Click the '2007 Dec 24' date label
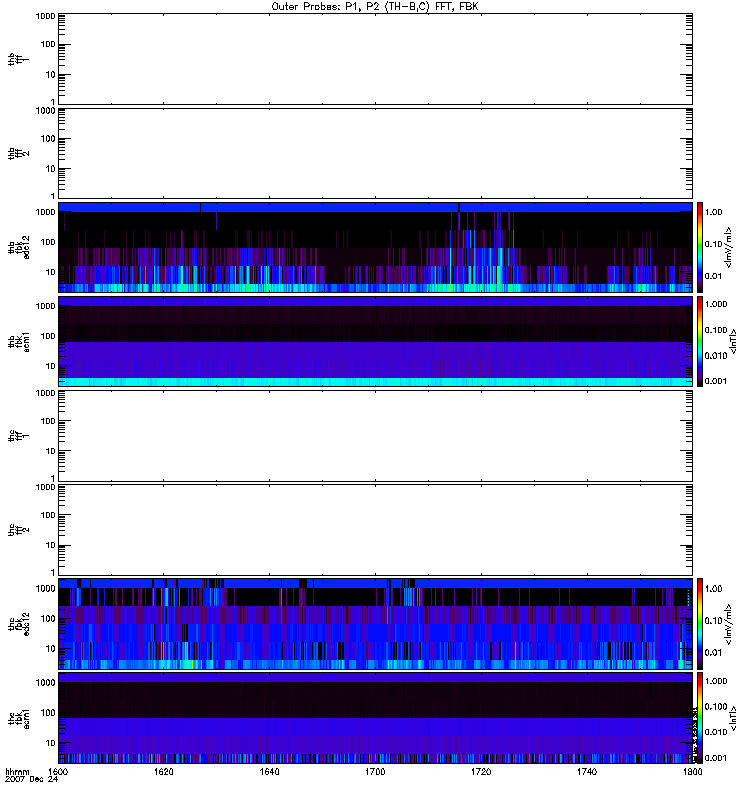The width and height of the screenshot is (750, 800). click(31, 780)
